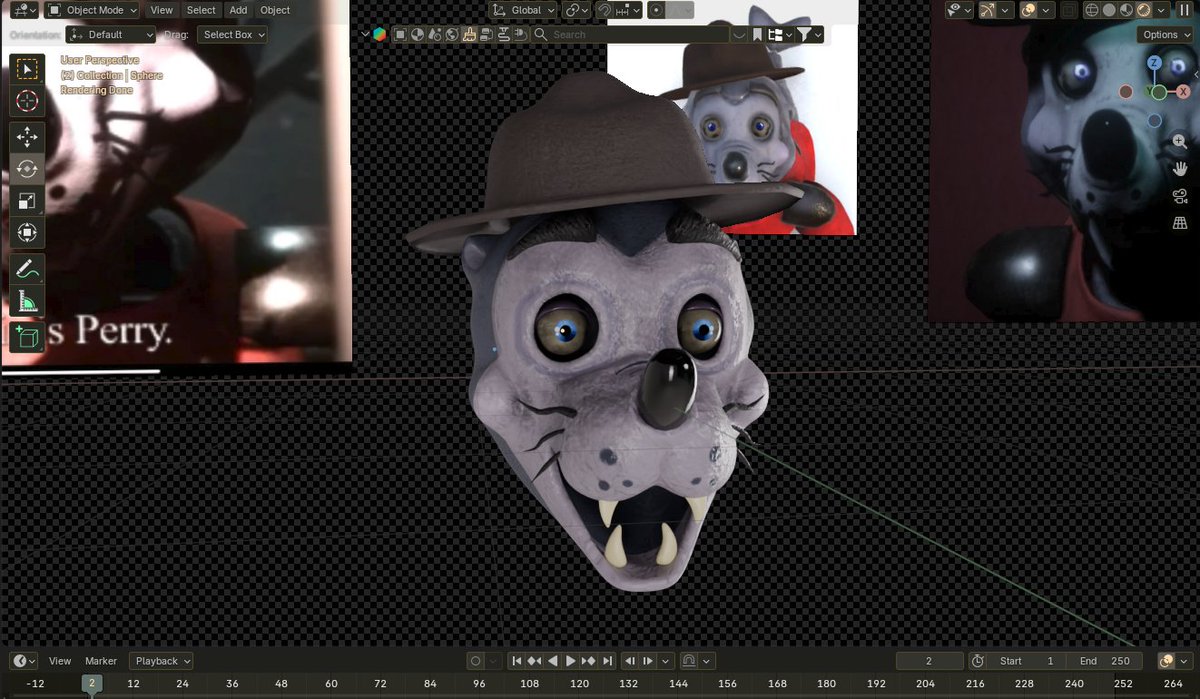
Task: Switch to rendered viewport shading
Action: [1146, 10]
